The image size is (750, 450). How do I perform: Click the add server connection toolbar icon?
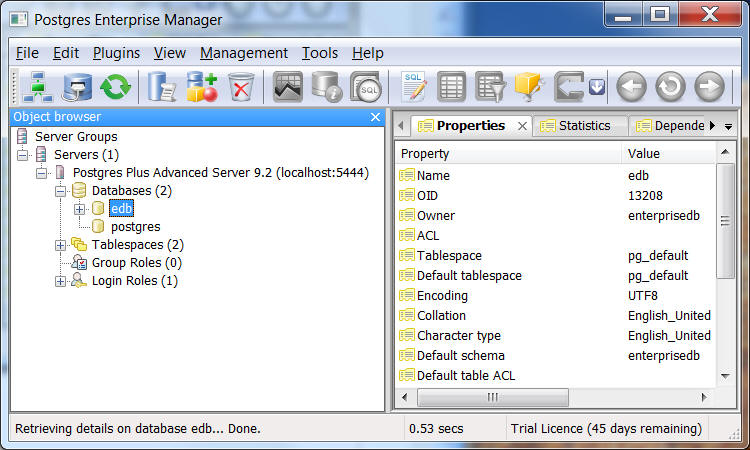pos(38,87)
